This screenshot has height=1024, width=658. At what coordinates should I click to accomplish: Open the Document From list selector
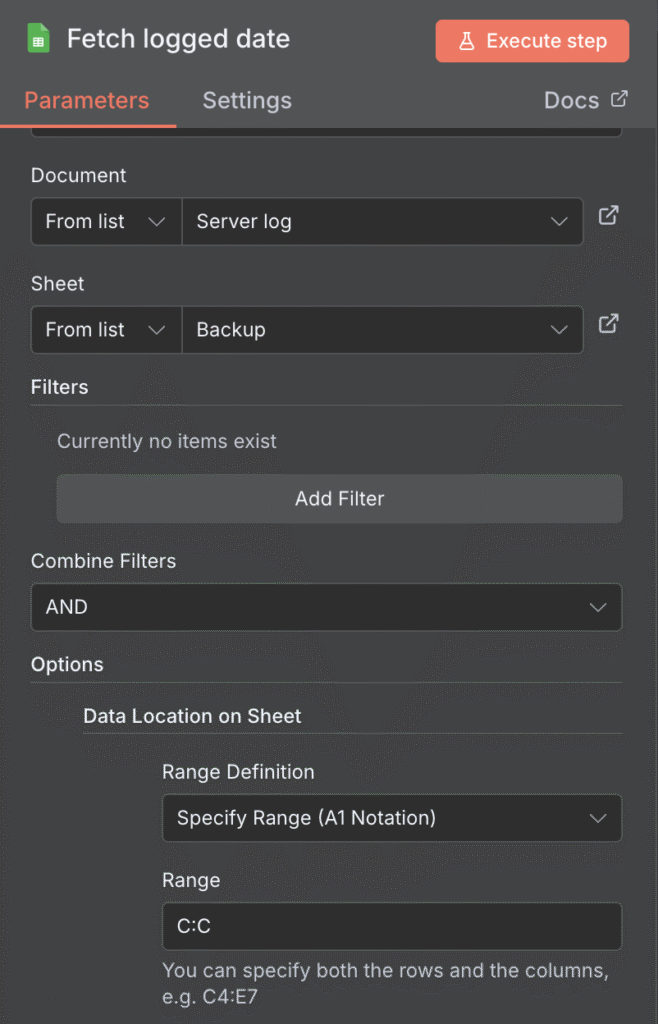click(105, 221)
